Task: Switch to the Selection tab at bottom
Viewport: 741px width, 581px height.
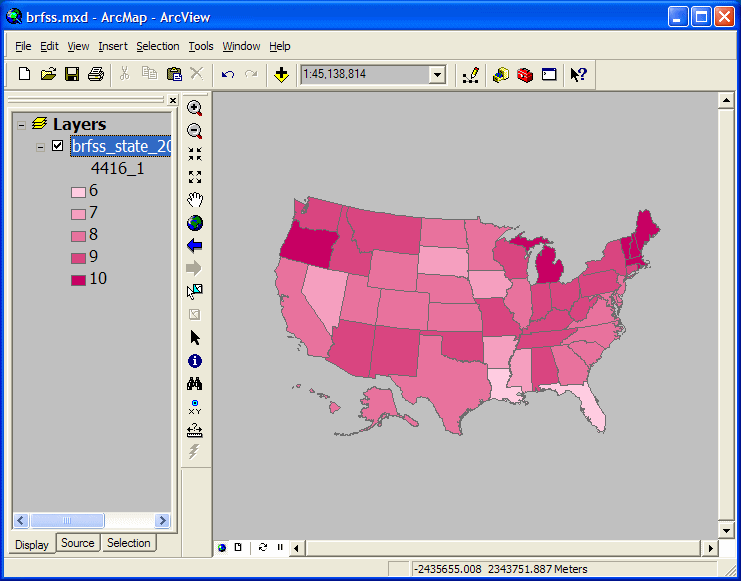Action: [x=128, y=544]
